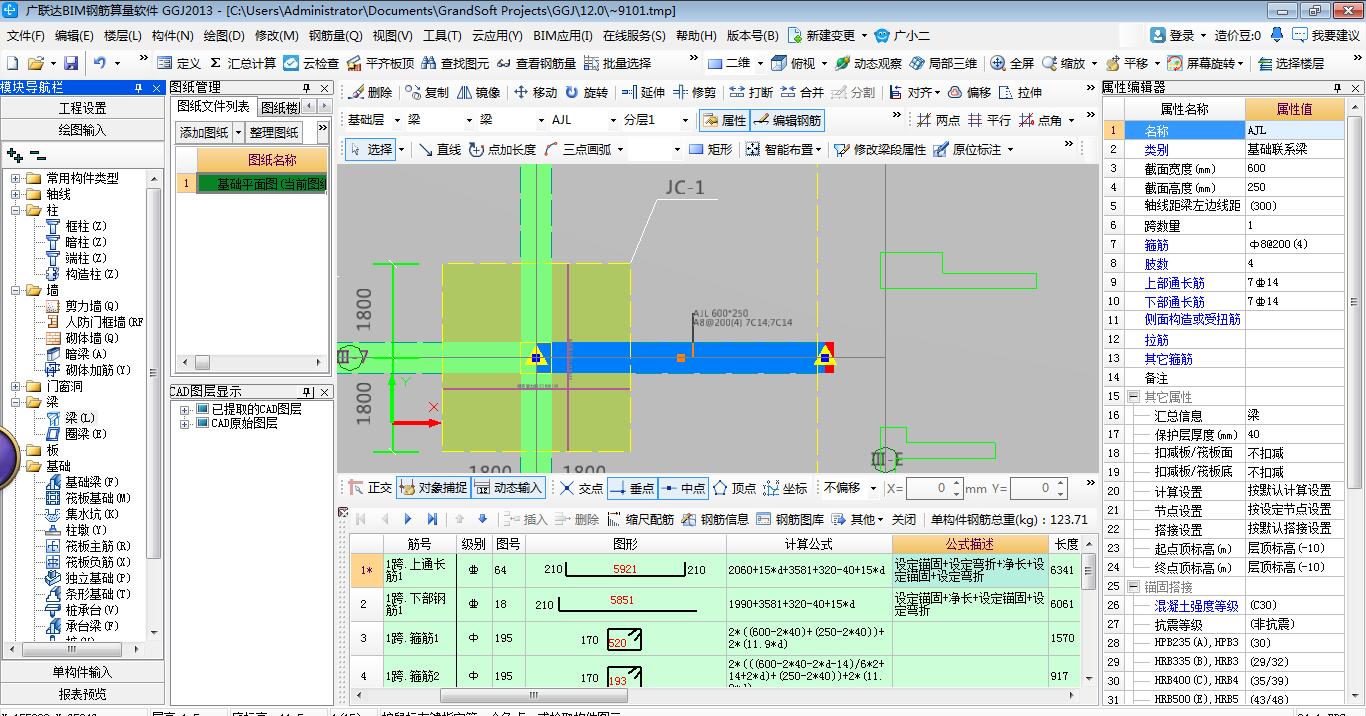Click 修改梁段属性 modify beam segment
Image resolution: width=1366 pixels, height=716 pixels.
[x=880, y=149]
